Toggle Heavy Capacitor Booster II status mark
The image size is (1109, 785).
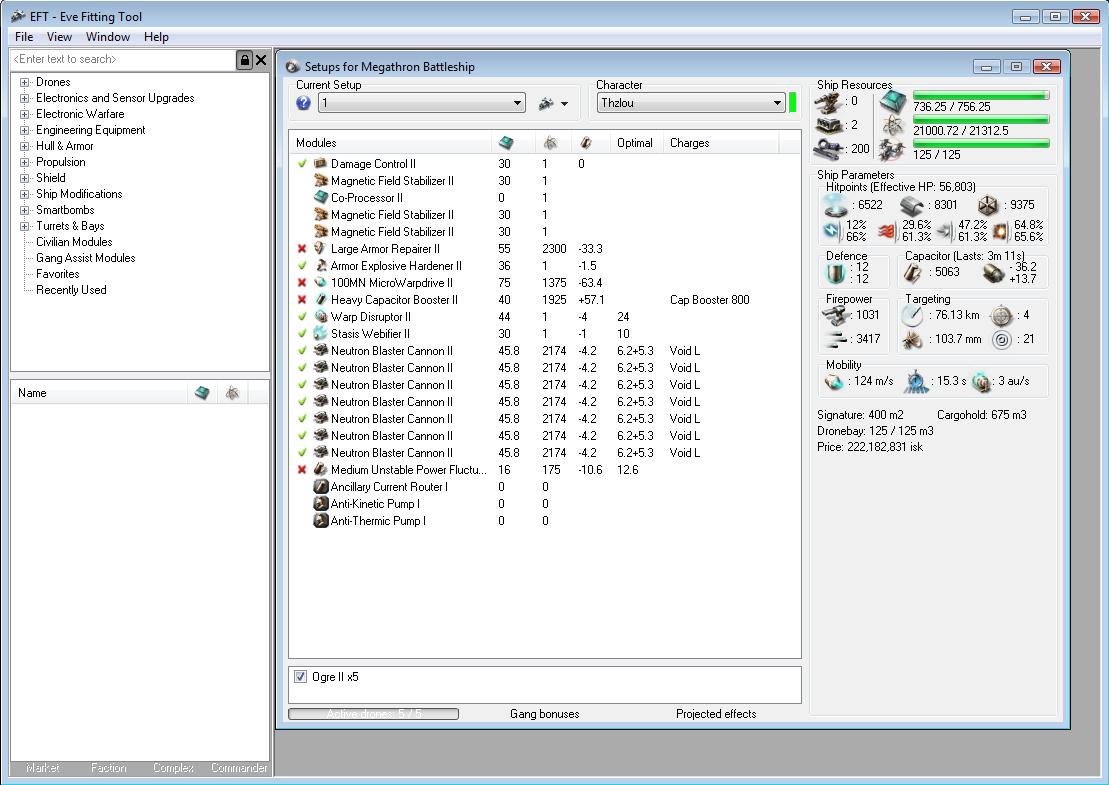[302, 299]
